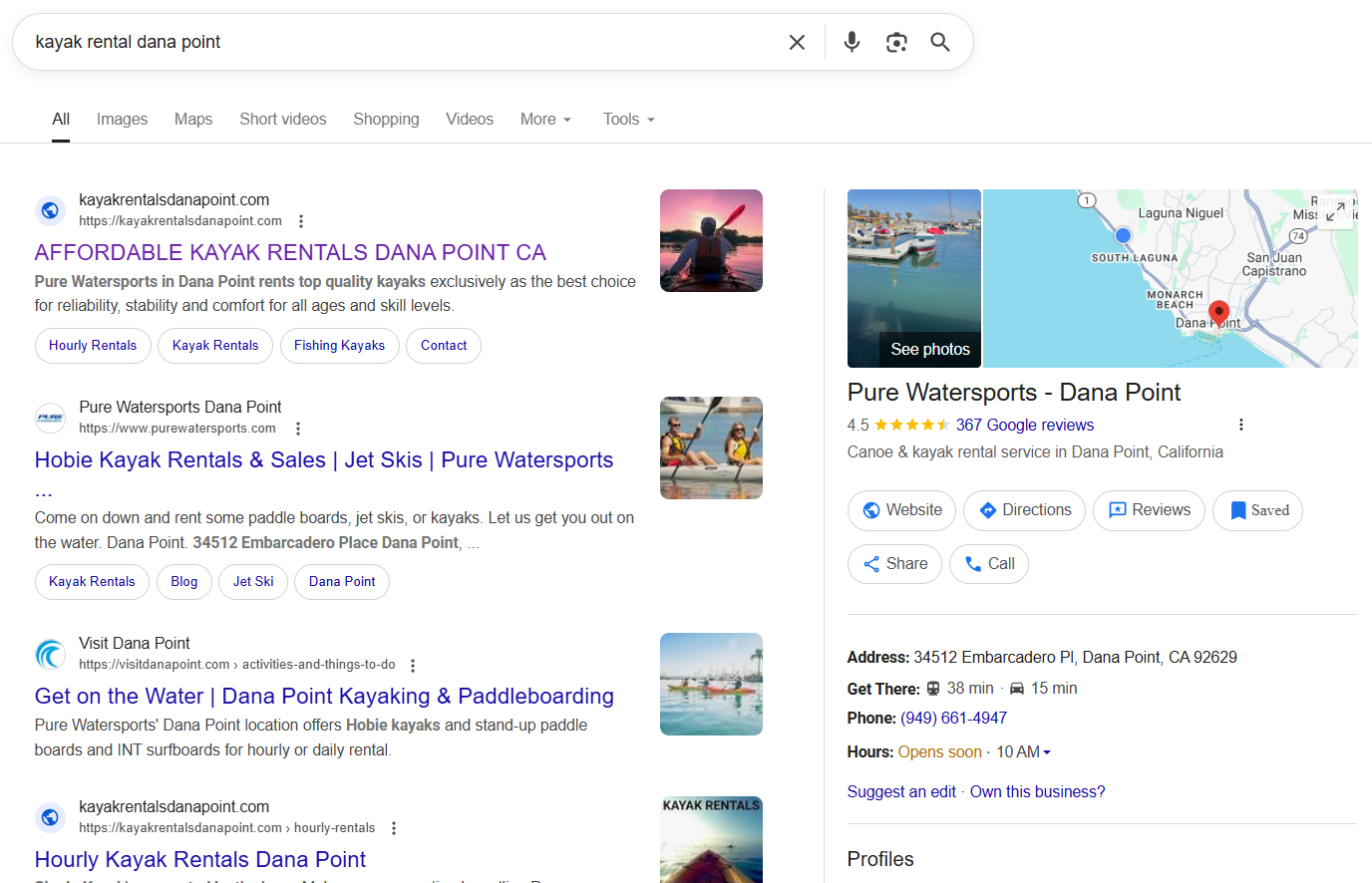Start voice search with the microphone icon

pyautogui.click(x=852, y=42)
